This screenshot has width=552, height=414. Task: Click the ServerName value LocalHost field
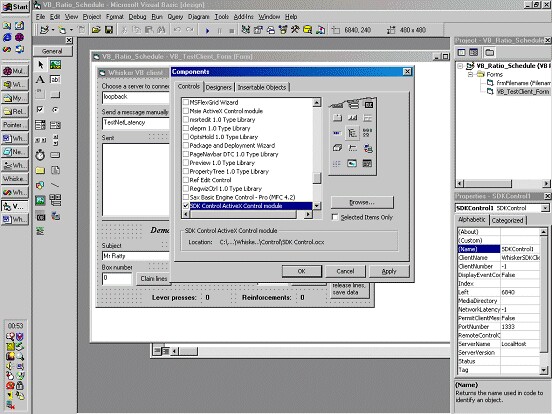pyautogui.click(x=520, y=344)
